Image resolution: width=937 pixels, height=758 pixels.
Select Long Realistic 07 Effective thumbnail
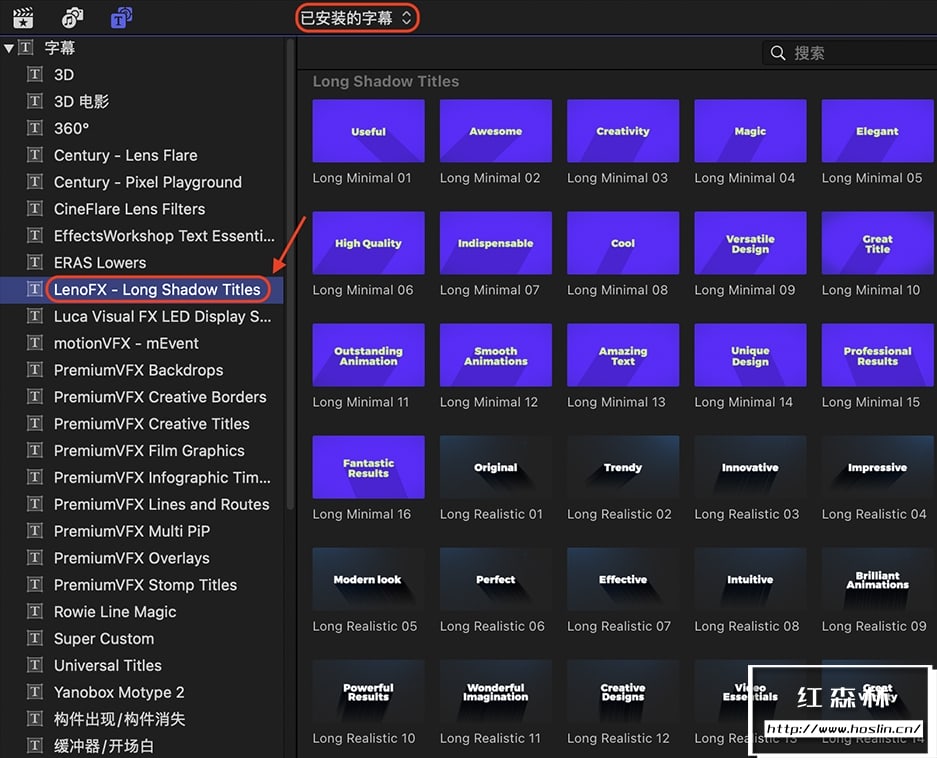click(623, 579)
